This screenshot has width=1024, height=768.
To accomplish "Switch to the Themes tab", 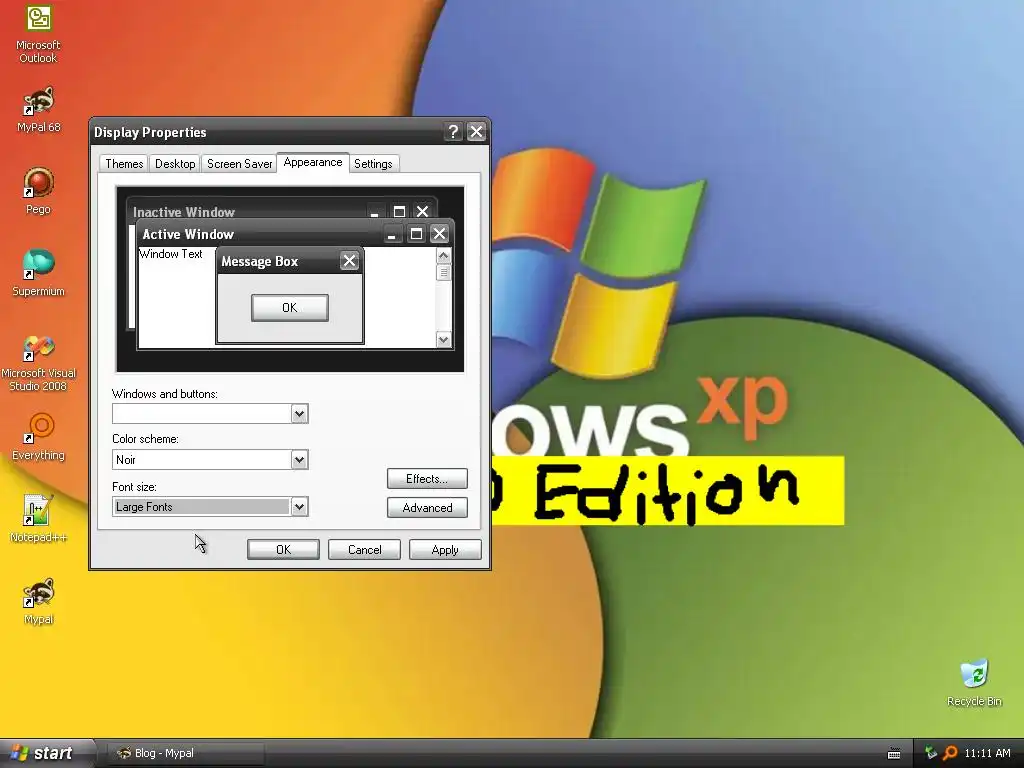I will tap(124, 164).
